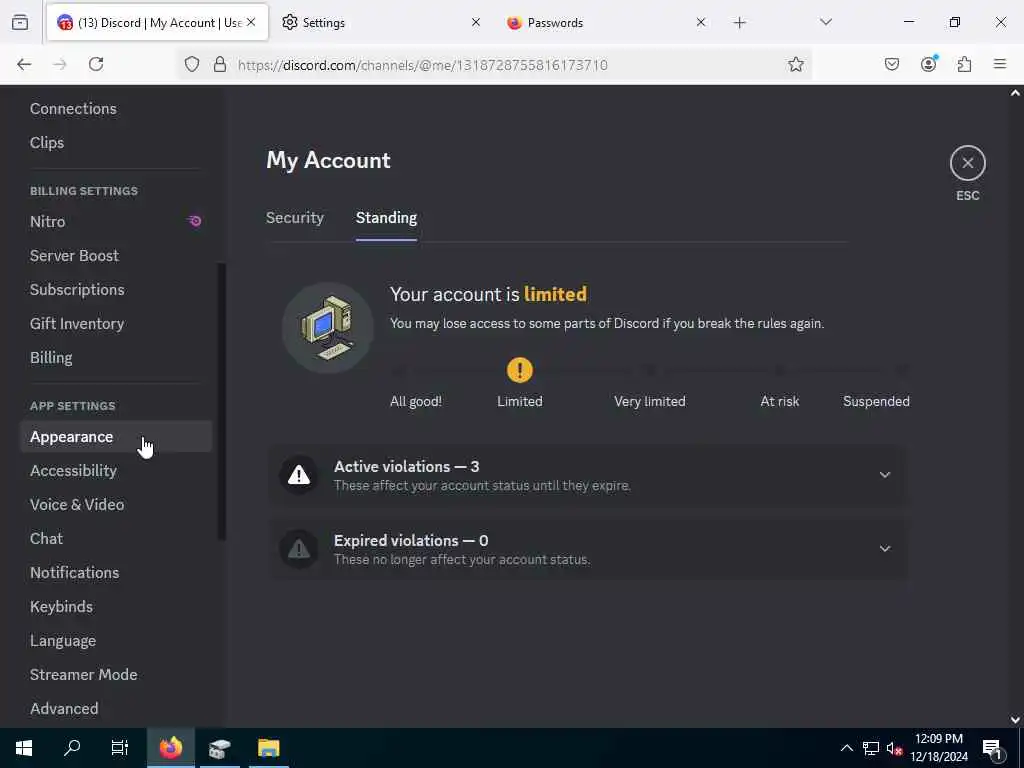Click the network tray icon
This screenshot has width=1024, height=768.
coord(871,748)
